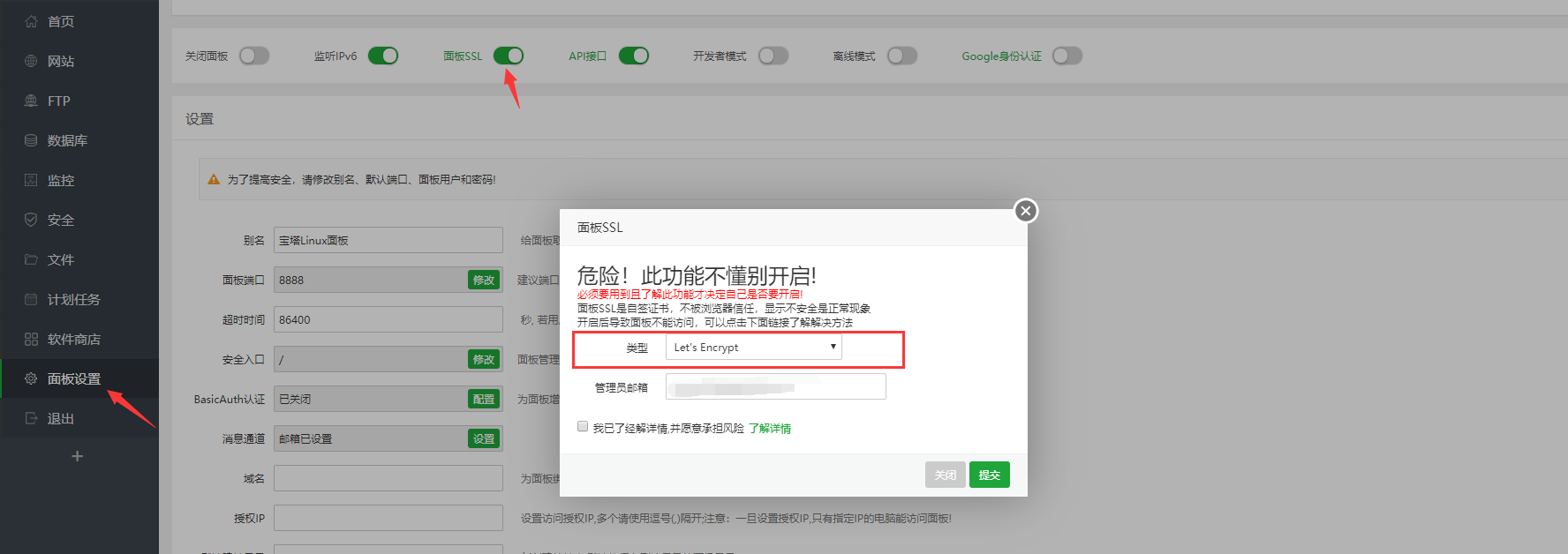1568x554 pixels.
Task: Click the 超时时间 input field
Action: point(388,319)
